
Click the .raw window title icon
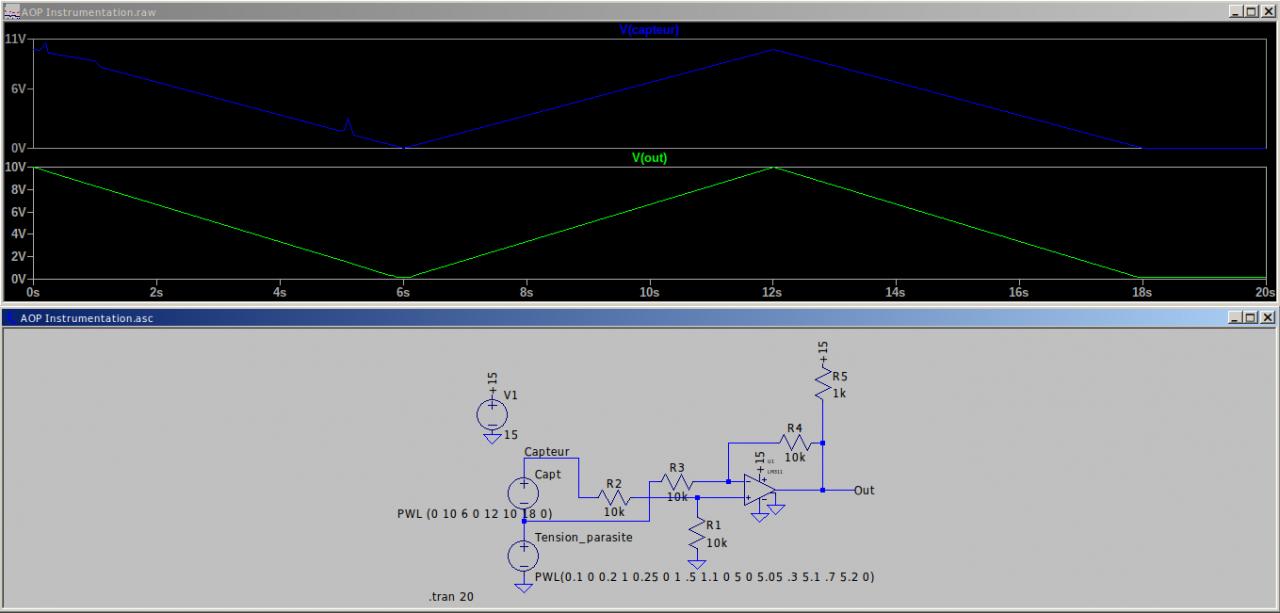pyautogui.click(x=12, y=11)
